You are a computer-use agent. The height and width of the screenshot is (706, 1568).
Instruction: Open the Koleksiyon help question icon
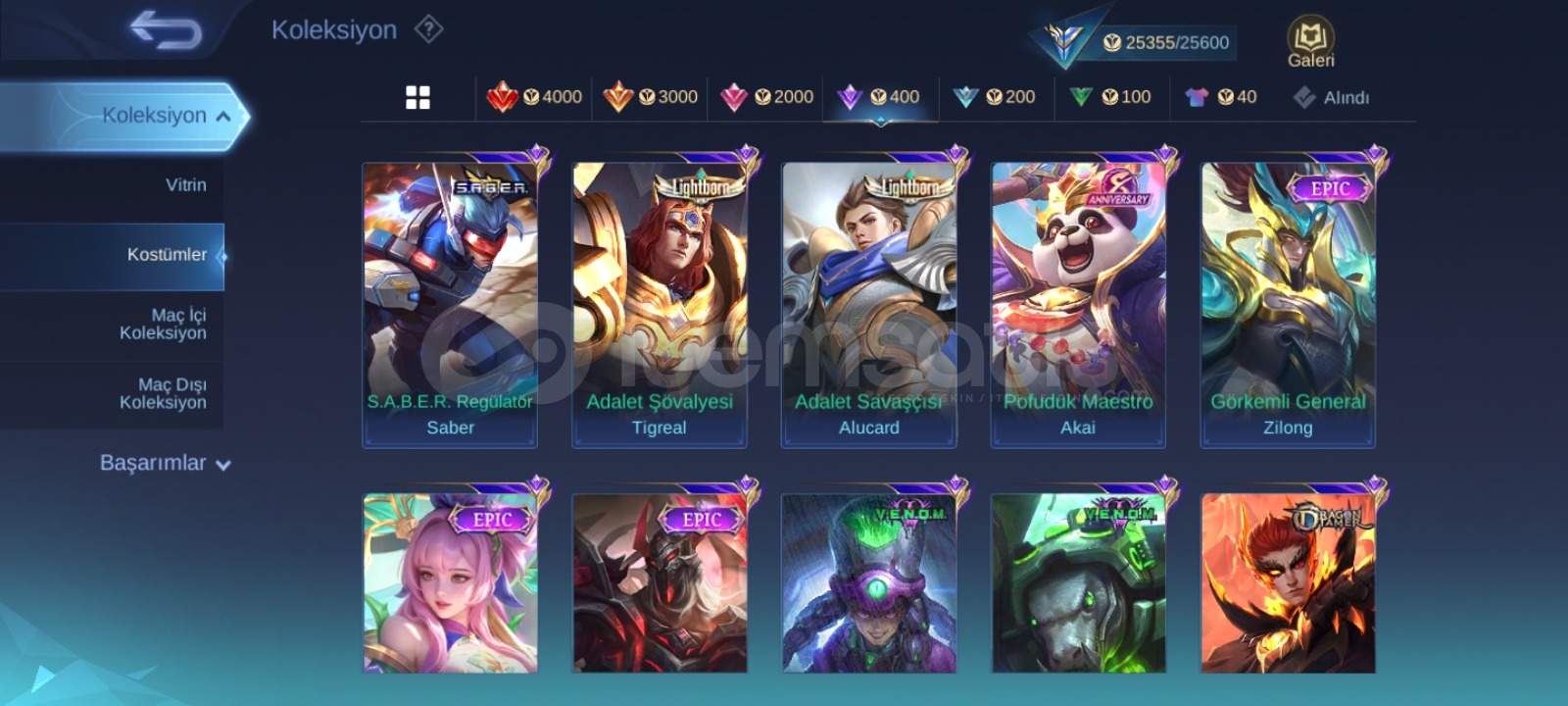pos(428,29)
